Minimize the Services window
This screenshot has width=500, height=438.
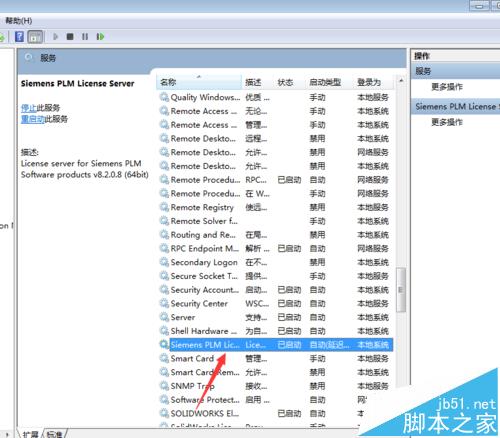tap(479, 6)
